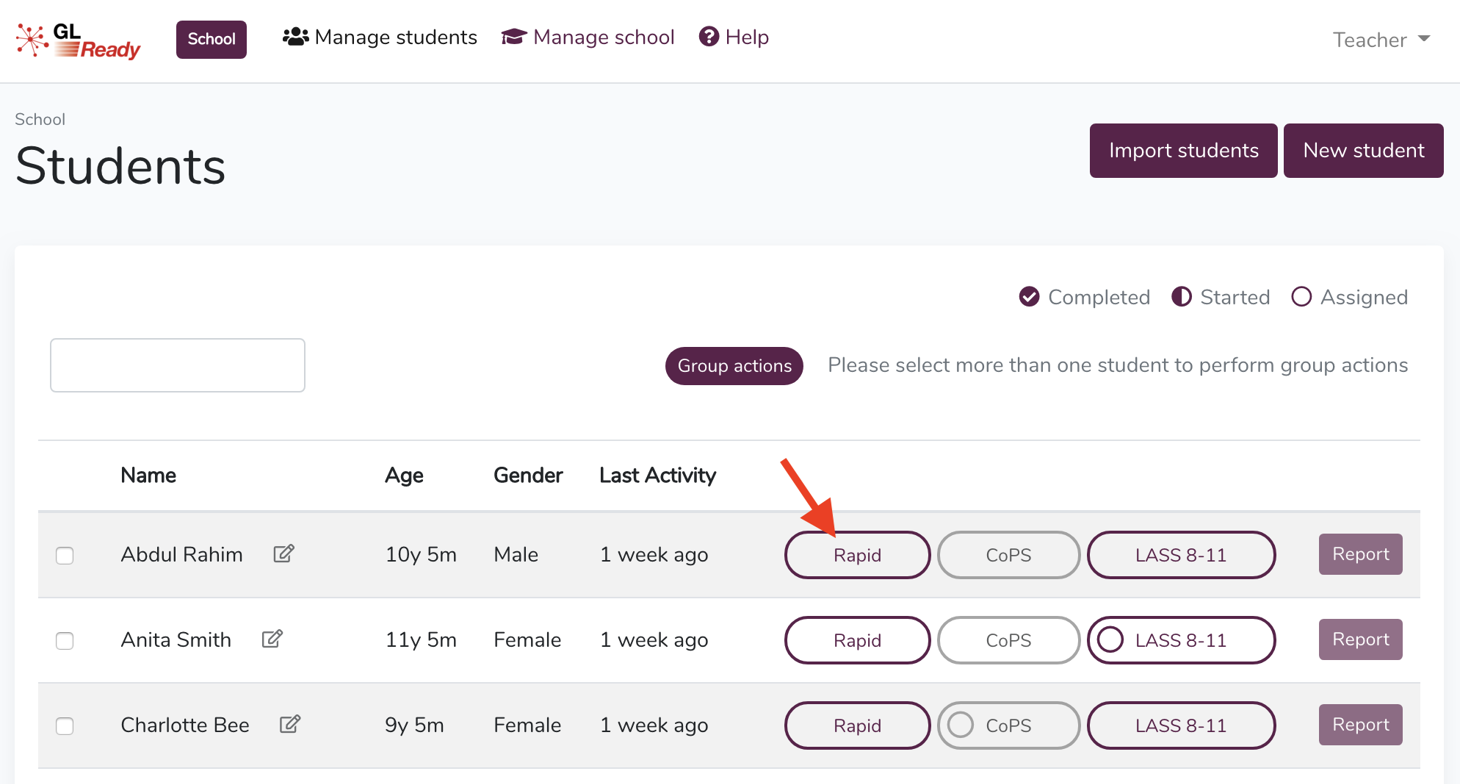1460x784 pixels.
Task: Click the GL Ready logo
Action: 78,40
